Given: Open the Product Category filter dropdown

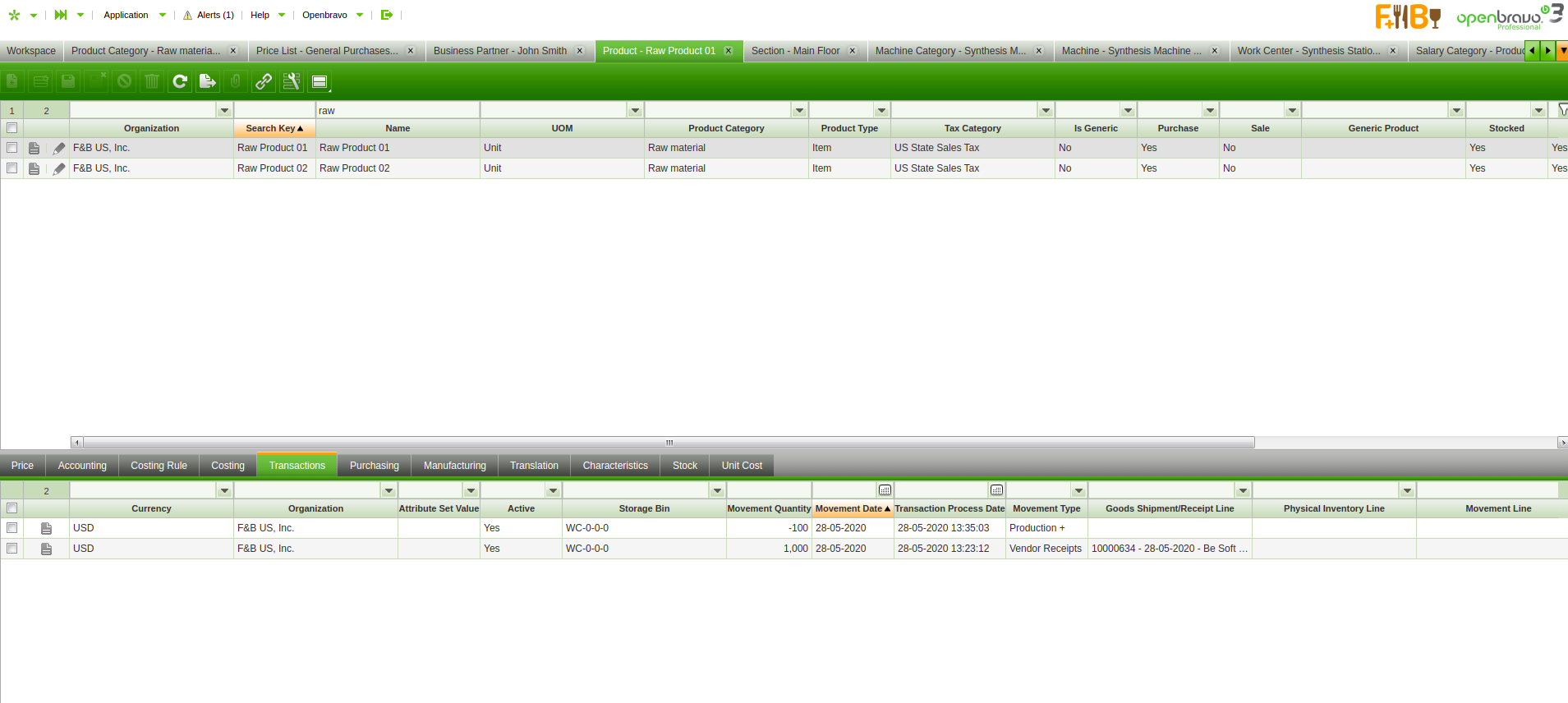Looking at the screenshot, I should coord(799,110).
